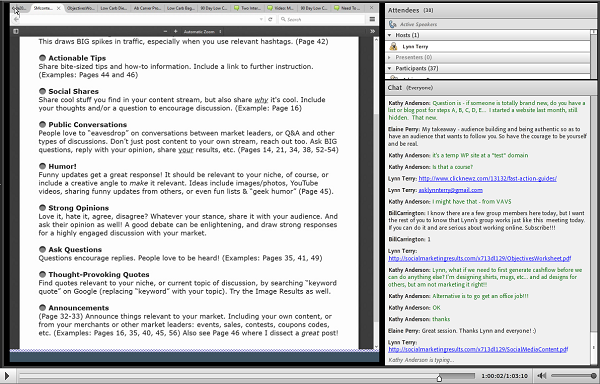Open the Automatic Zoom dropdown
This screenshot has height=384, width=600.
pyautogui.click(x=202, y=32)
